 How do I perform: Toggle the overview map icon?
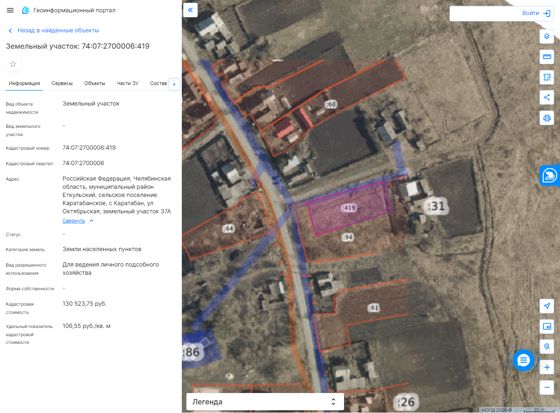(546, 326)
